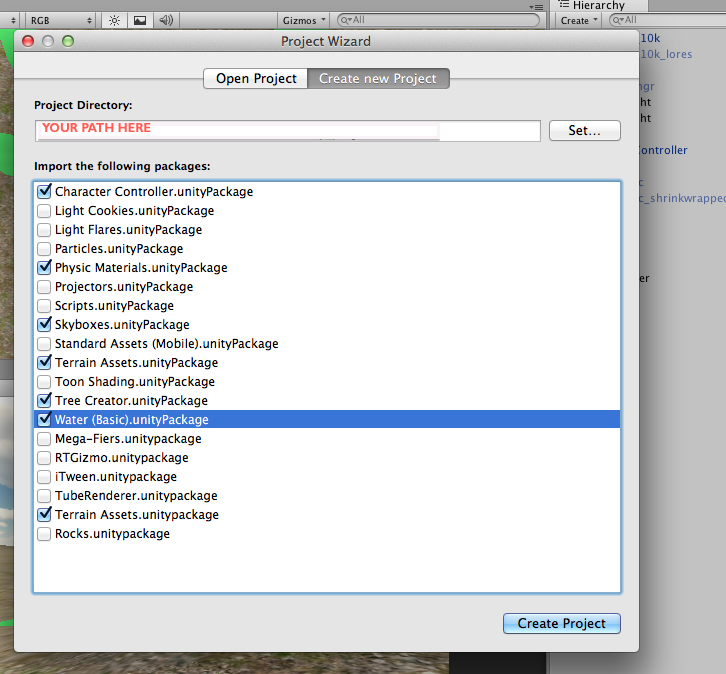
Task: Uncheck Physic Materials.unityPackage
Action: pyautogui.click(x=44, y=267)
